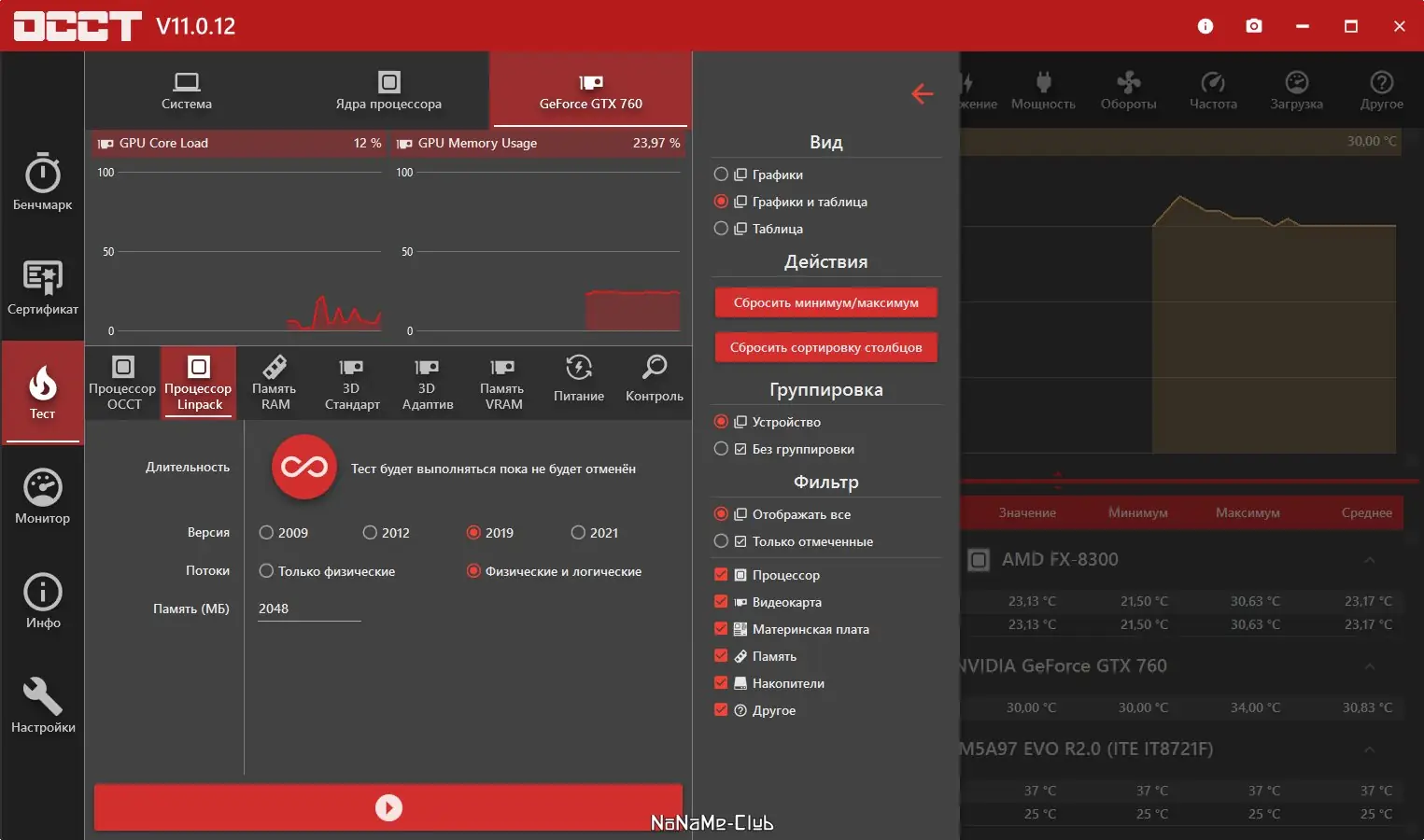Select Контроль monitoring-only test
Image resolution: width=1424 pixels, height=840 pixels.
655,383
